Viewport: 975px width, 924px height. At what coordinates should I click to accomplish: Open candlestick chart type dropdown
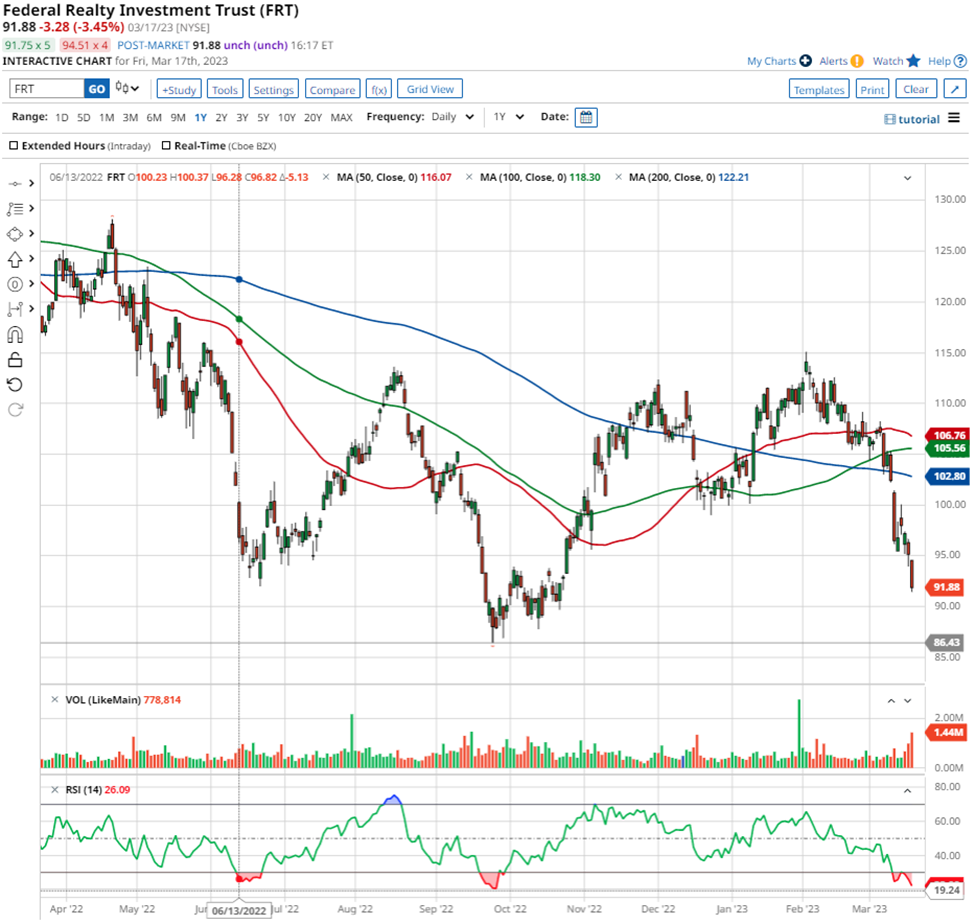coord(127,88)
